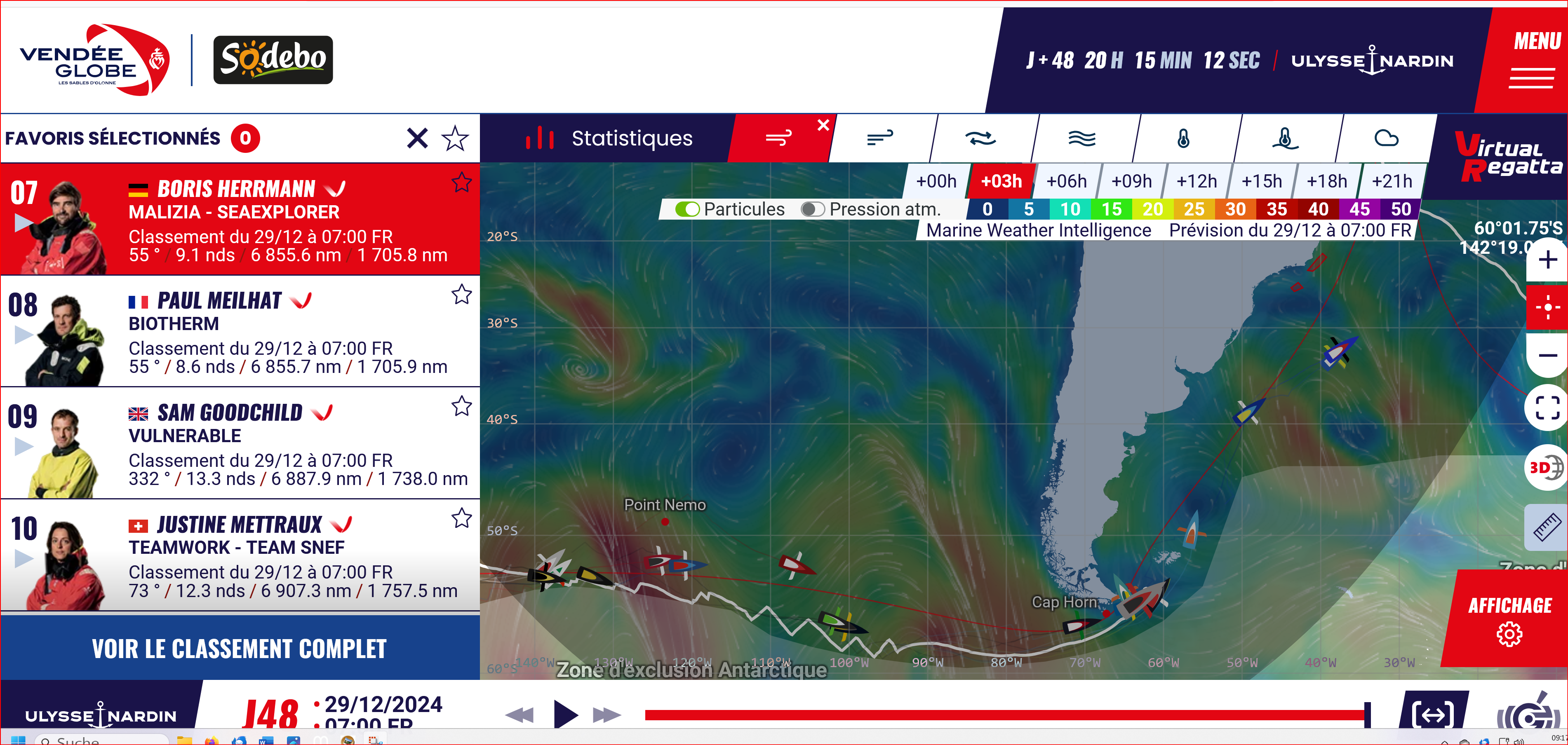
Task: Zoom out the map with minus button
Action: click(x=1548, y=355)
